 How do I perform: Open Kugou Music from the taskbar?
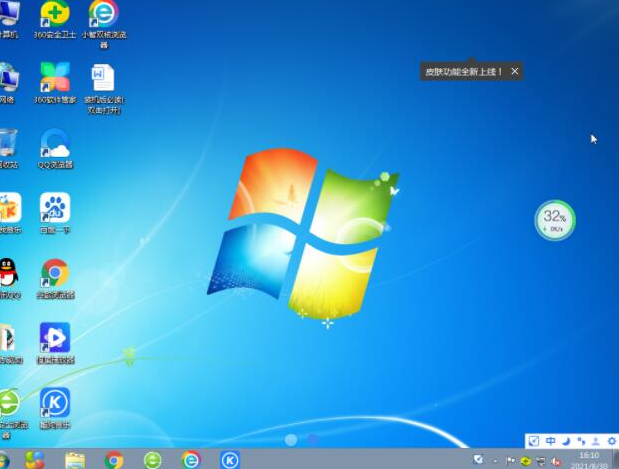click(229, 460)
